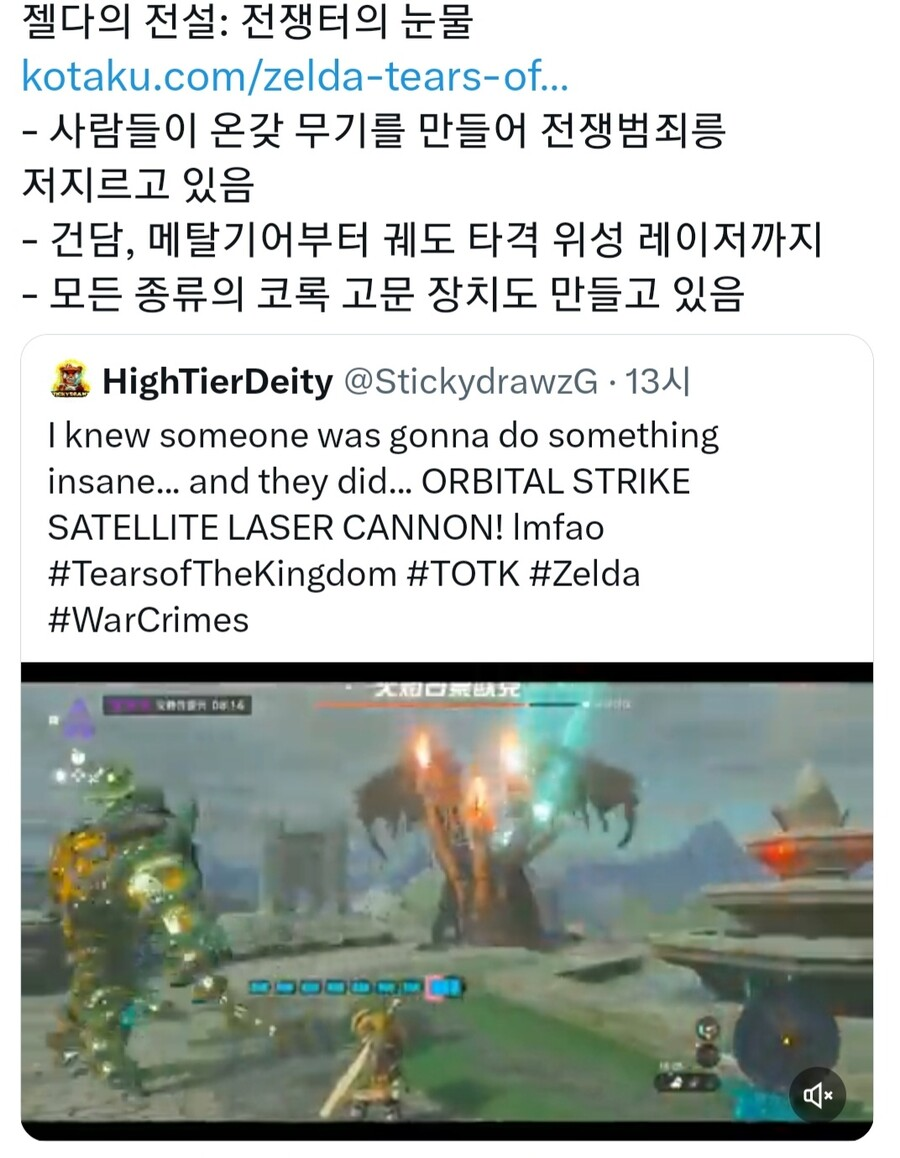Open the @StickydrawzG handle
This screenshot has height=1158, width=900.
pos(471,382)
